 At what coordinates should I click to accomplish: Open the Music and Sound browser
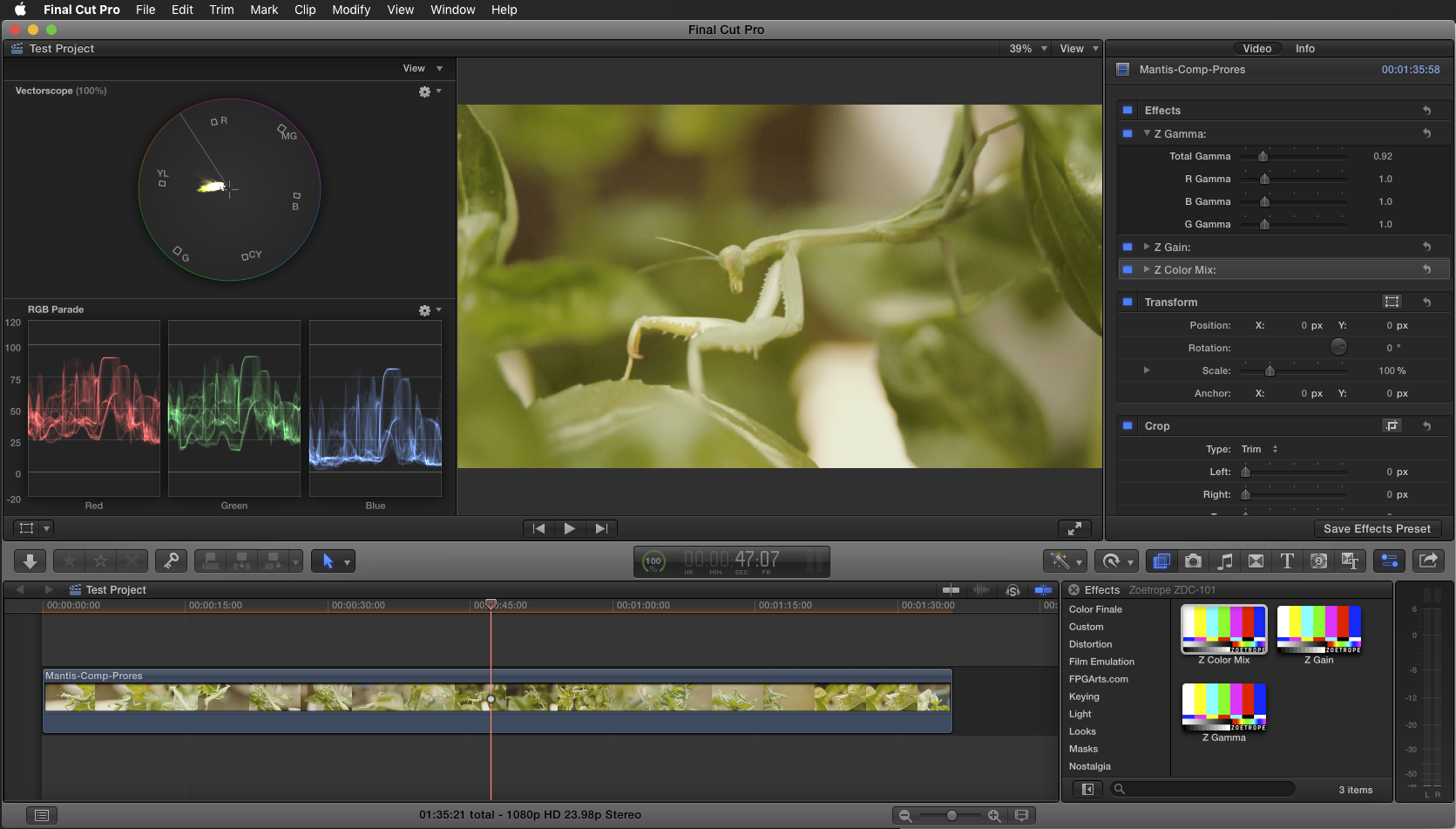(x=1224, y=561)
